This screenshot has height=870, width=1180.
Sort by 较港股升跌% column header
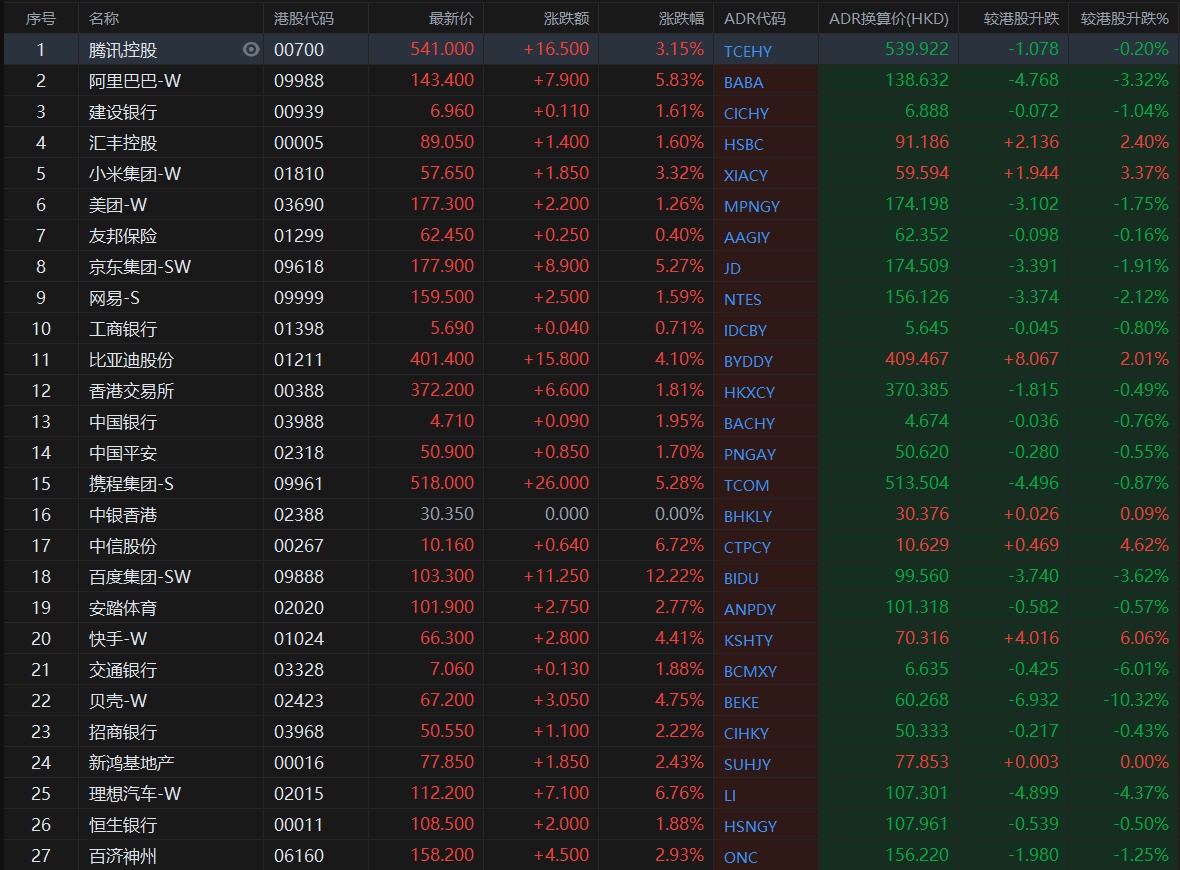pos(1124,19)
